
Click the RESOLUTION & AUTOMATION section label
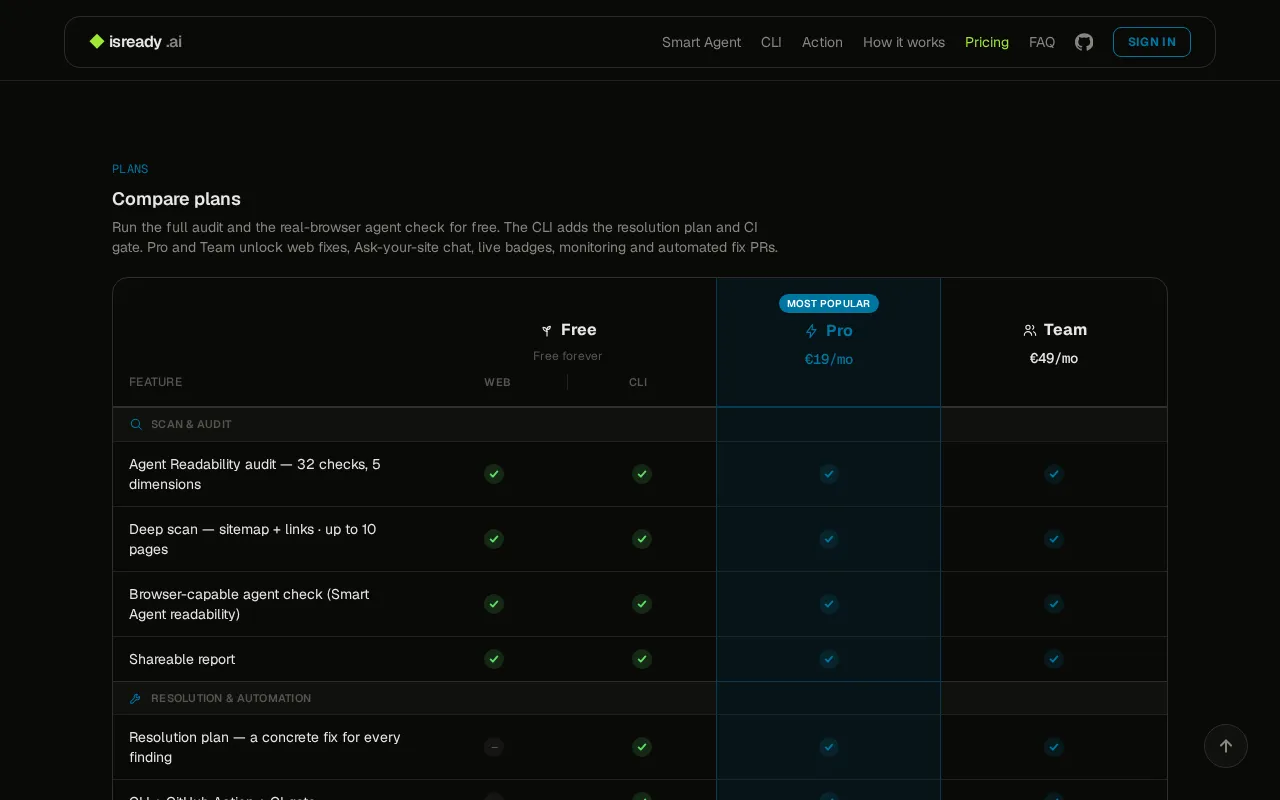click(231, 698)
